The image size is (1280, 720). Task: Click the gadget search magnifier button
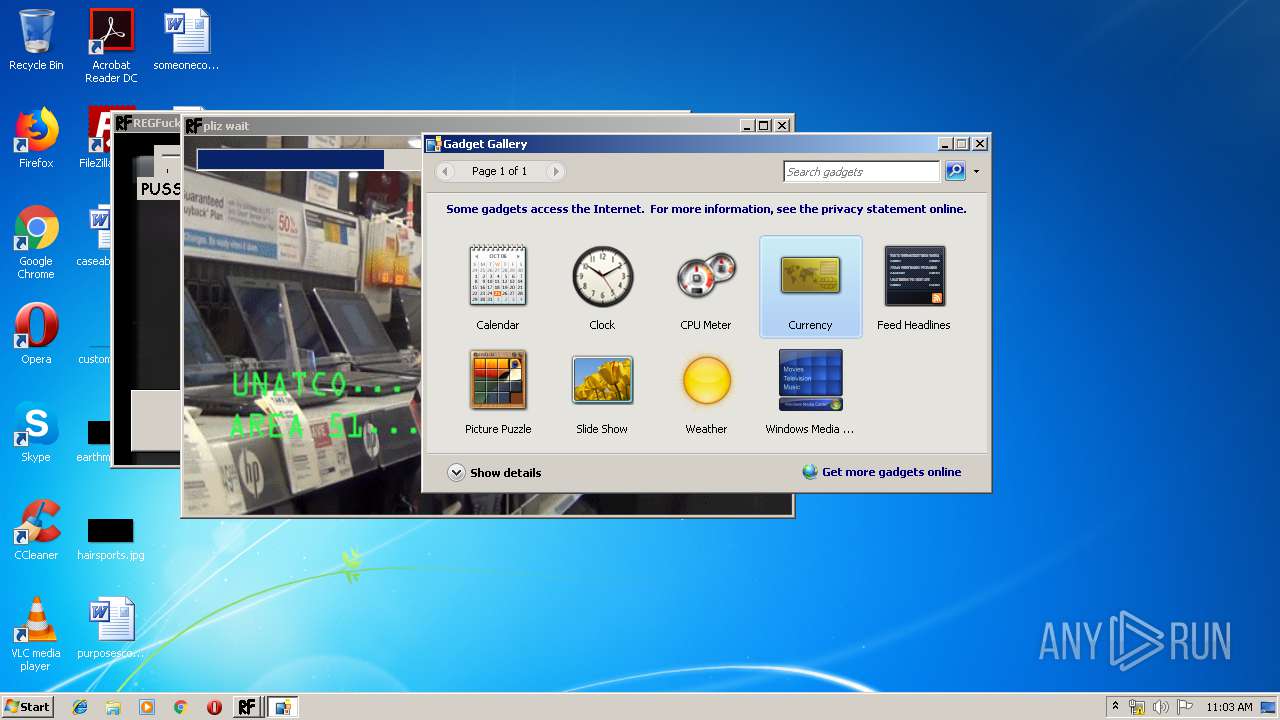click(955, 171)
